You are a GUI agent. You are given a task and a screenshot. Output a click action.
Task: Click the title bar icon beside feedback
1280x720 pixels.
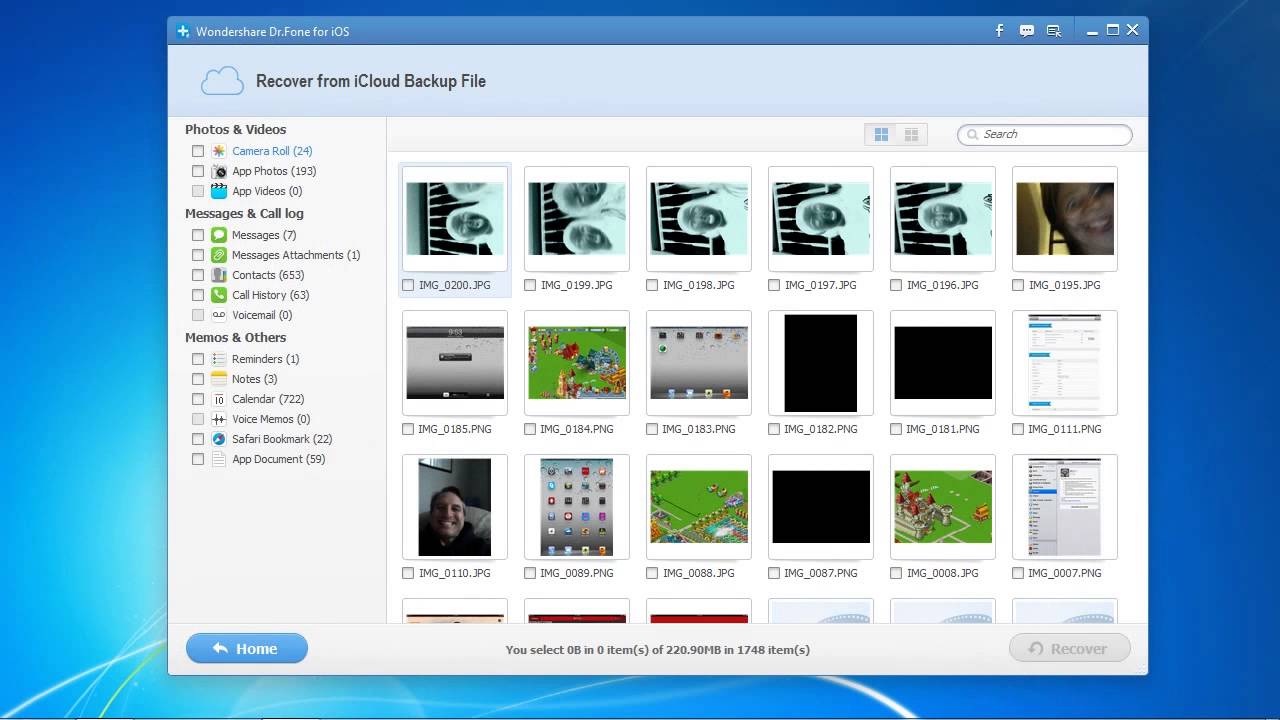coord(1053,31)
